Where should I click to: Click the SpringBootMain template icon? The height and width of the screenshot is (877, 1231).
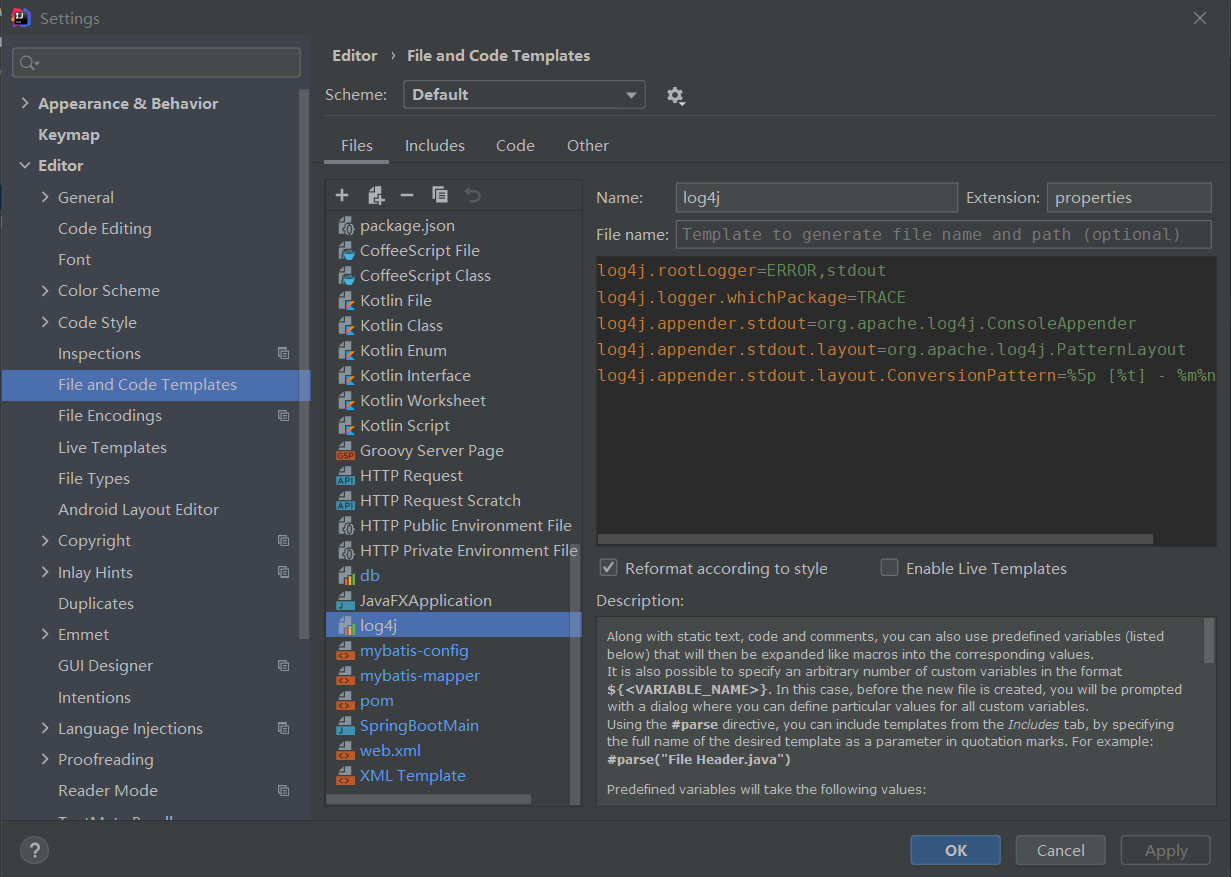pyautogui.click(x=345, y=726)
